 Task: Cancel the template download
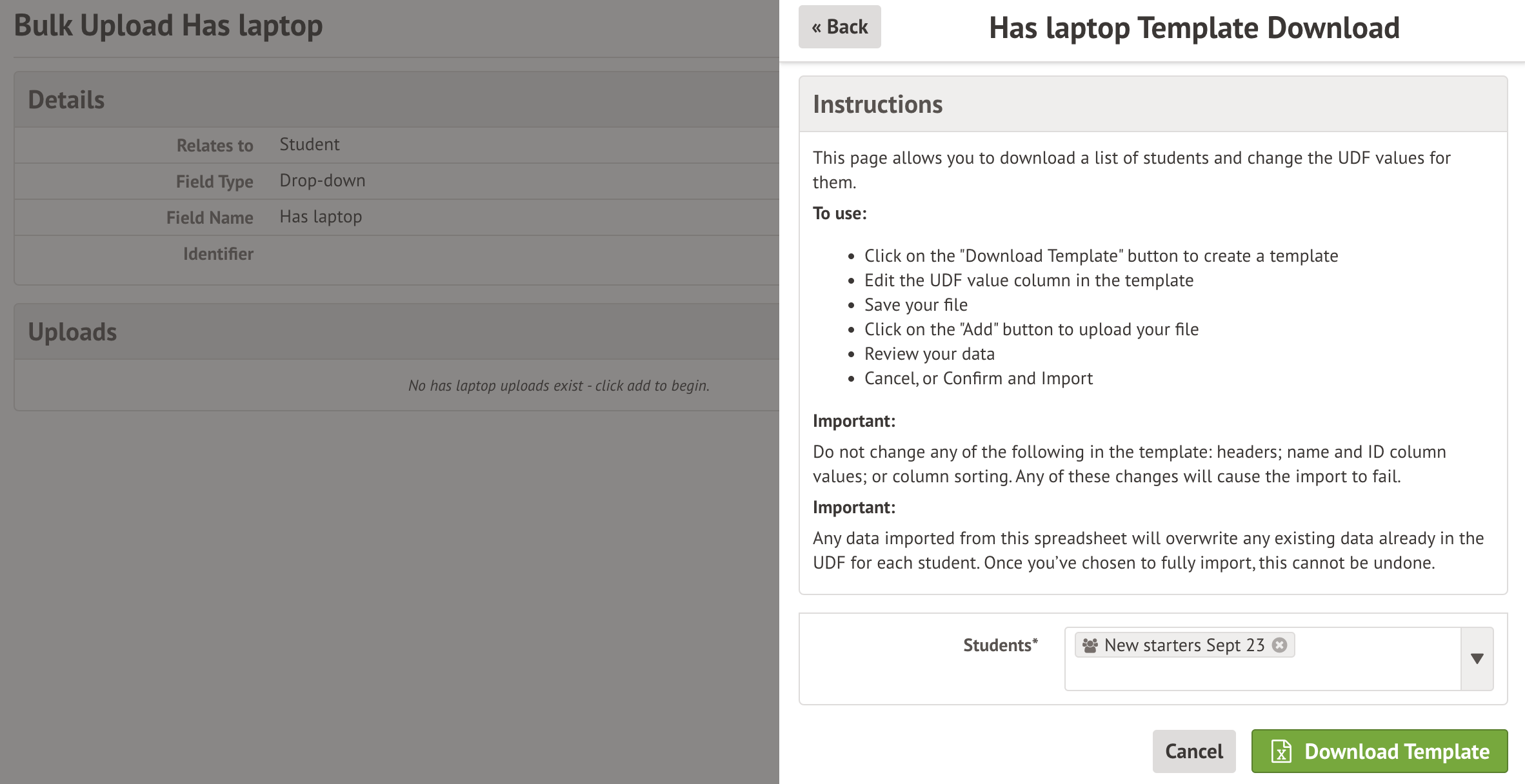coord(1193,751)
